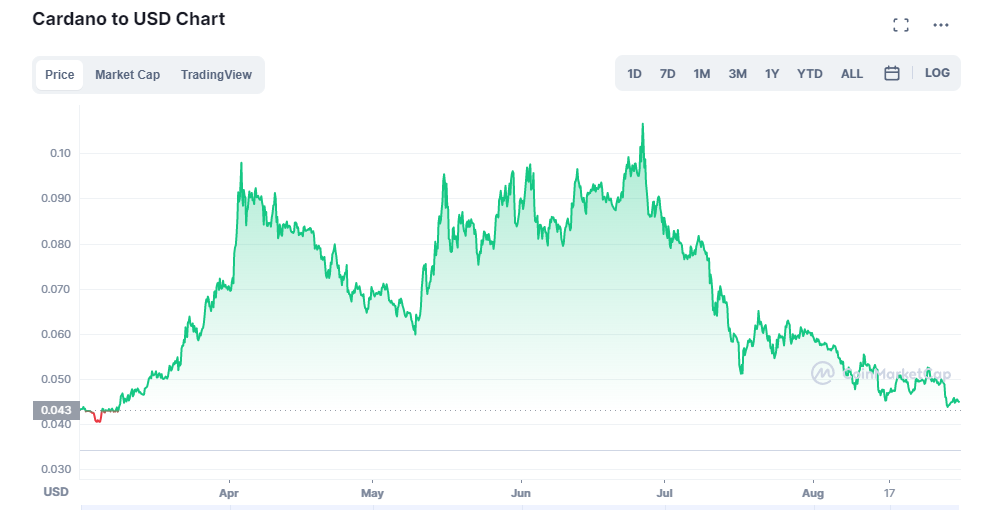Select the 3M time range
Image resolution: width=987 pixels, height=510 pixels.
click(x=738, y=74)
